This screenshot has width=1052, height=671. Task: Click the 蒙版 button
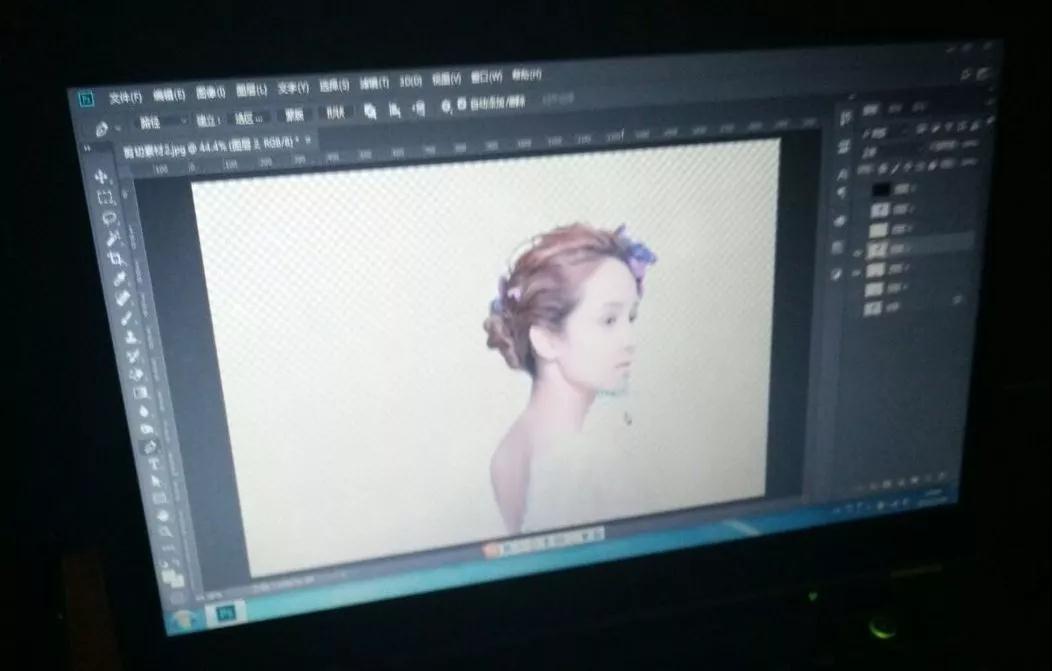tap(294, 115)
